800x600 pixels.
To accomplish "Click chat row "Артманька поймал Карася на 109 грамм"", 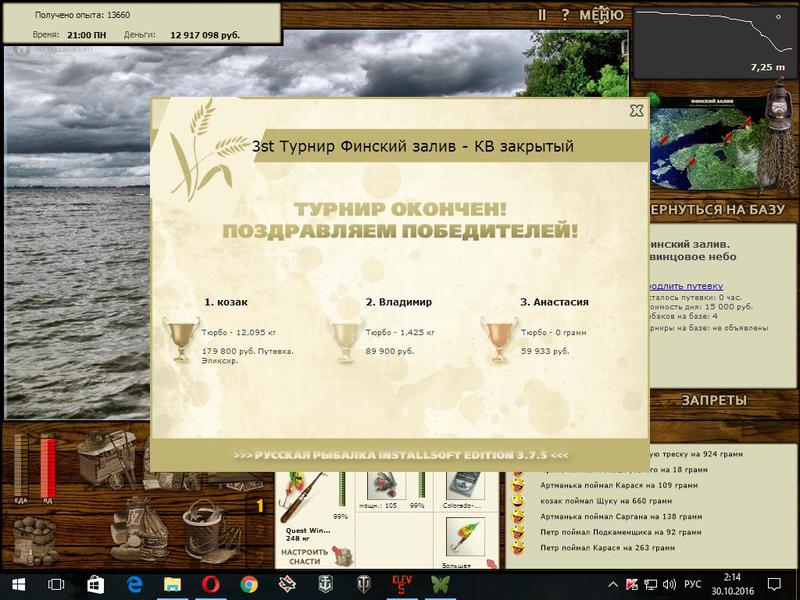I will point(619,485).
